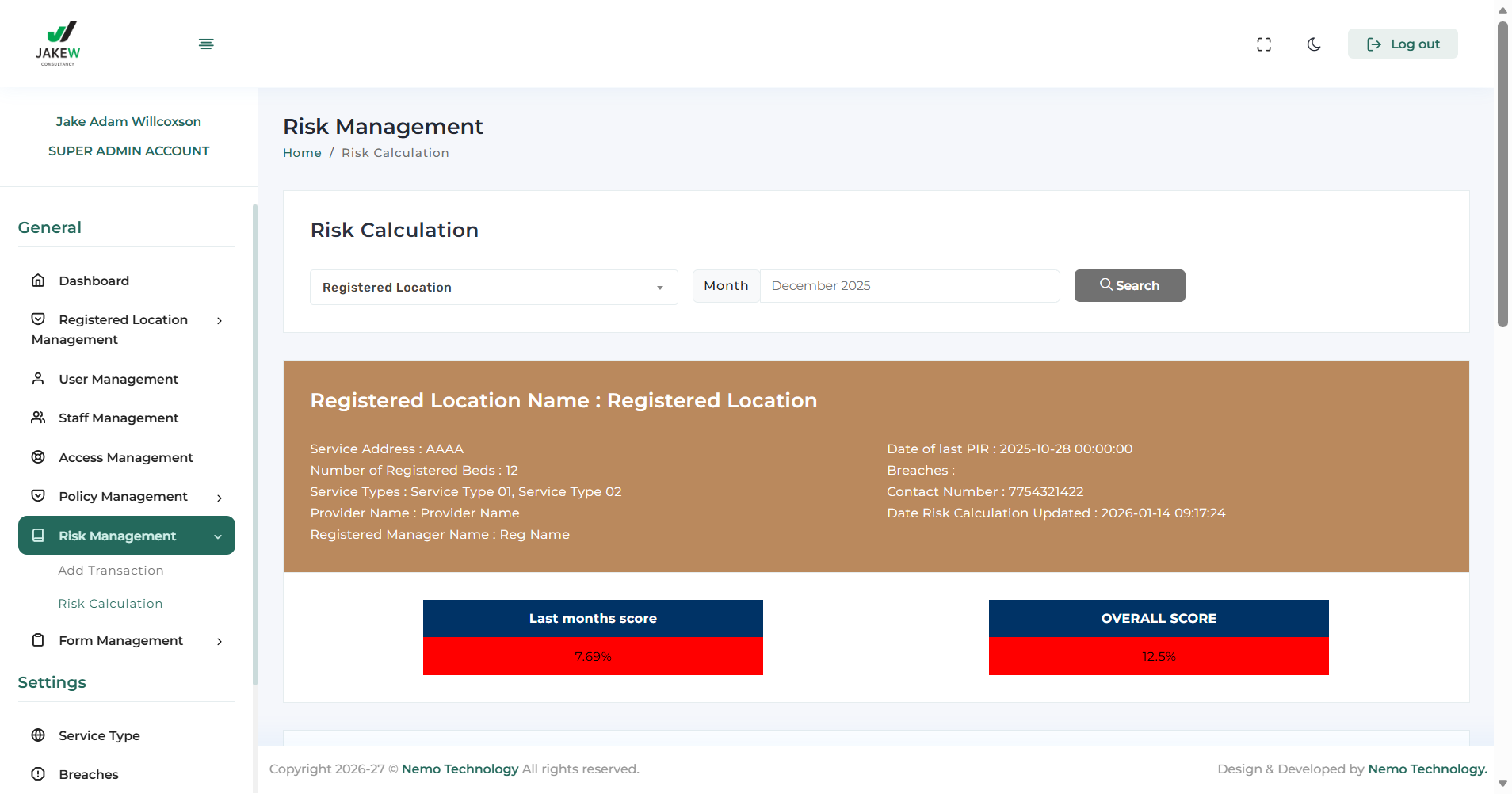The height and width of the screenshot is (794, 1512).
Task: Click the Staff Management people icon
Action: click(x=38, y=418)
